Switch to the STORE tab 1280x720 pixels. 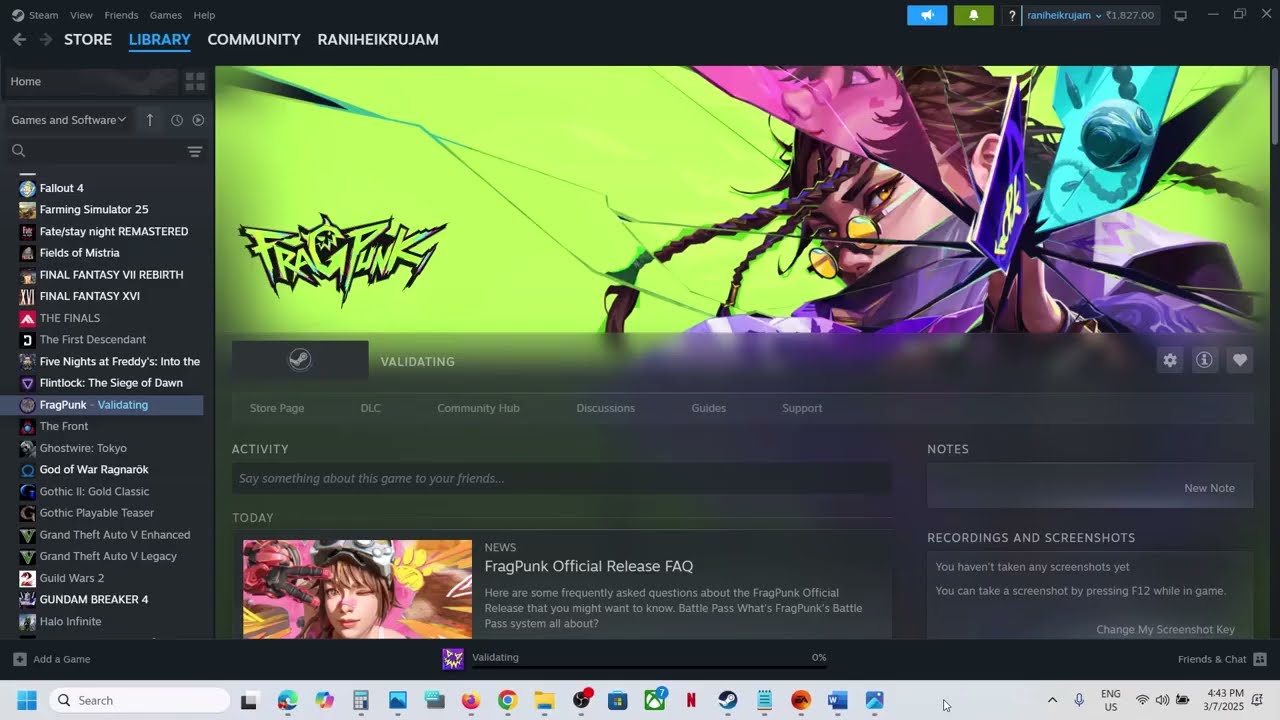(x=88, y=39)
